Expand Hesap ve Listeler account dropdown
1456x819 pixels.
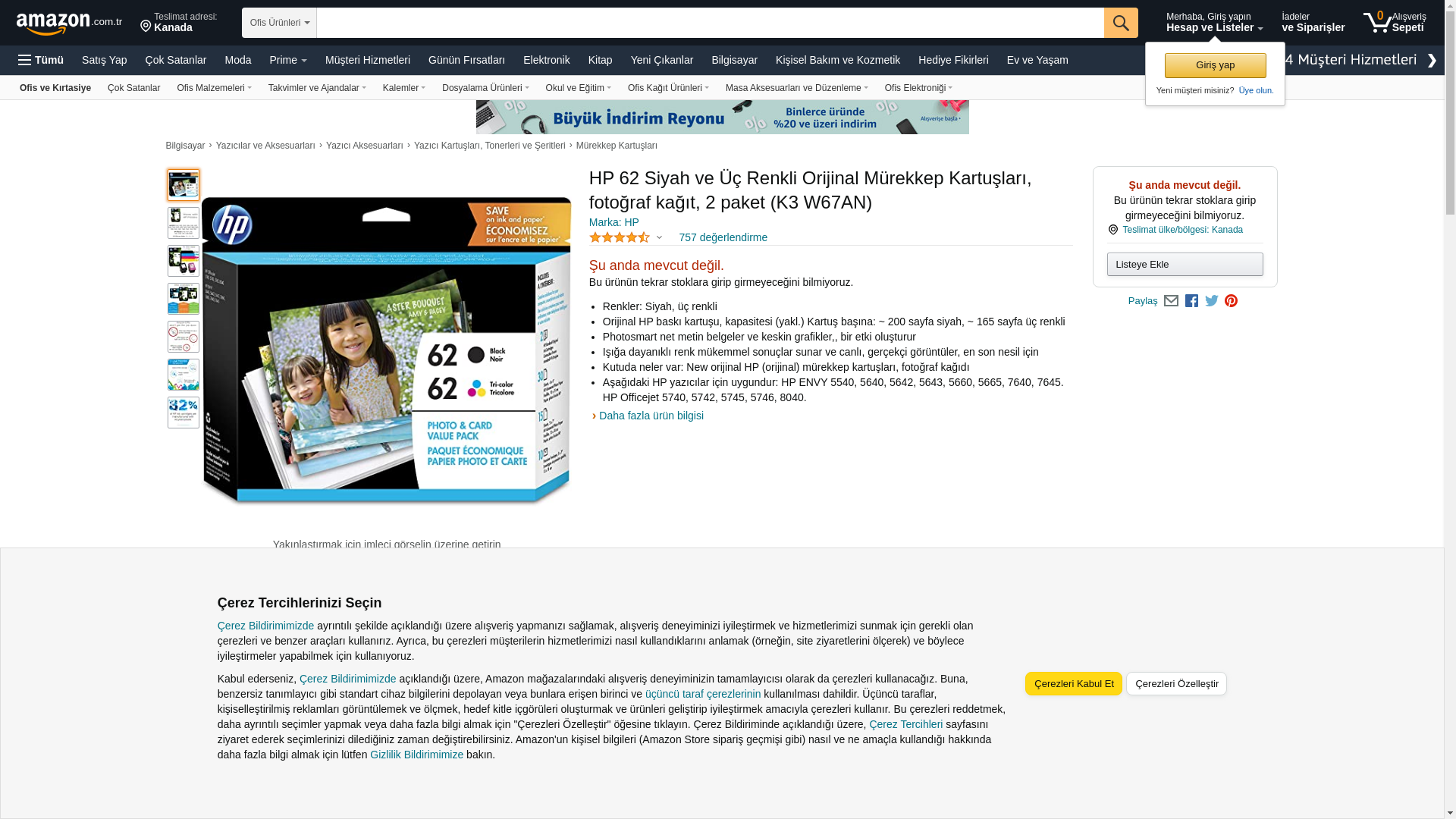pyautogui.click(x=1214, y=23)
